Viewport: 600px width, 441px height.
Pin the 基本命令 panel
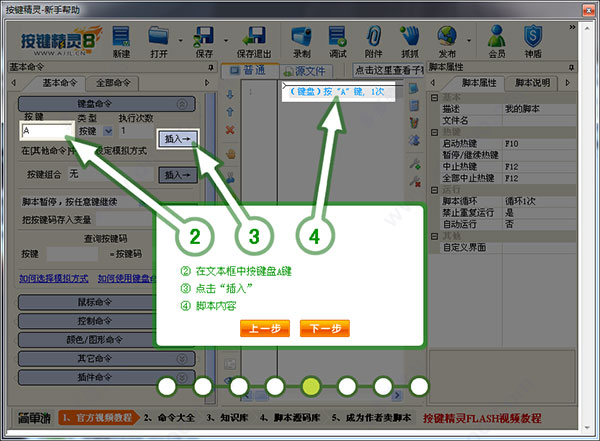click(x=210, y=67)
